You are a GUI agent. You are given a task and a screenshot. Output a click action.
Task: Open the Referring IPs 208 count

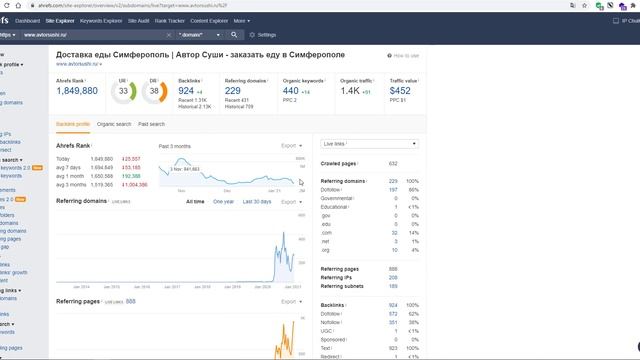[x=393, y=278]
